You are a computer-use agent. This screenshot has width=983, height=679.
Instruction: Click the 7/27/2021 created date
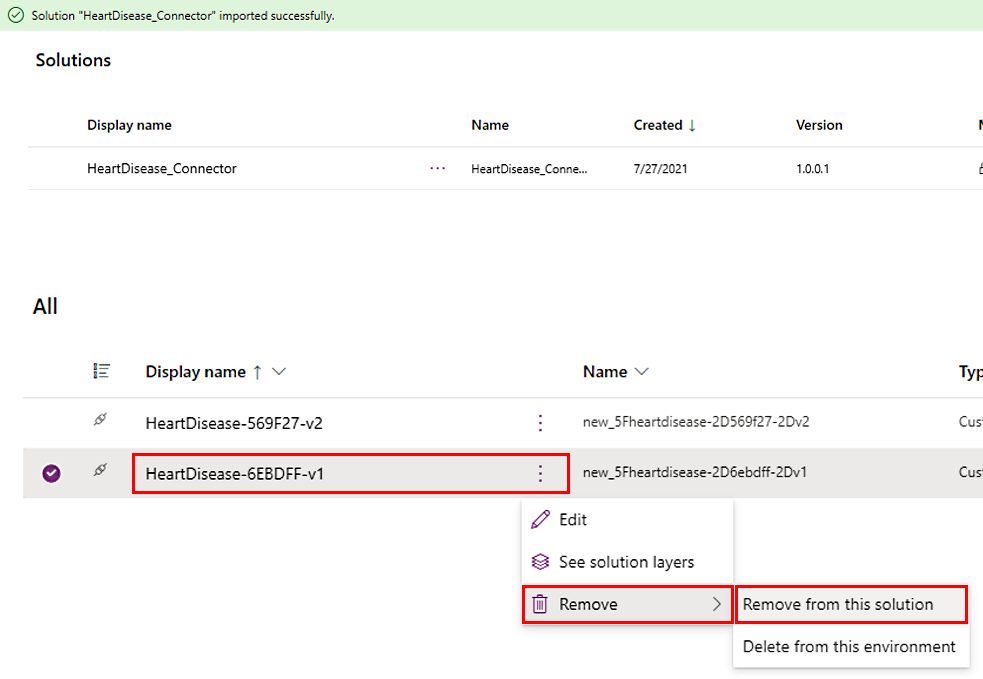click(660, 169)
